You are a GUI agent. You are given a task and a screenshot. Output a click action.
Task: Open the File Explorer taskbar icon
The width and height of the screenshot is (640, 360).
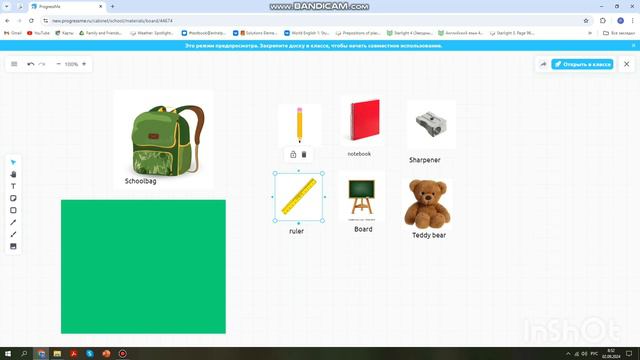tap(57, 353)
